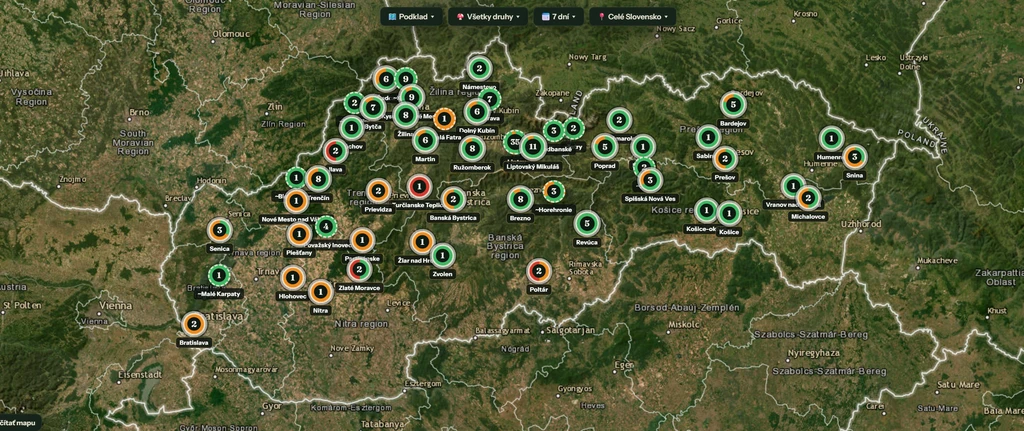Open the Celé Slovensko region selector
The height and width of the screenshot is (431, 1024).
pyautogui.click(x=632, y=16)
